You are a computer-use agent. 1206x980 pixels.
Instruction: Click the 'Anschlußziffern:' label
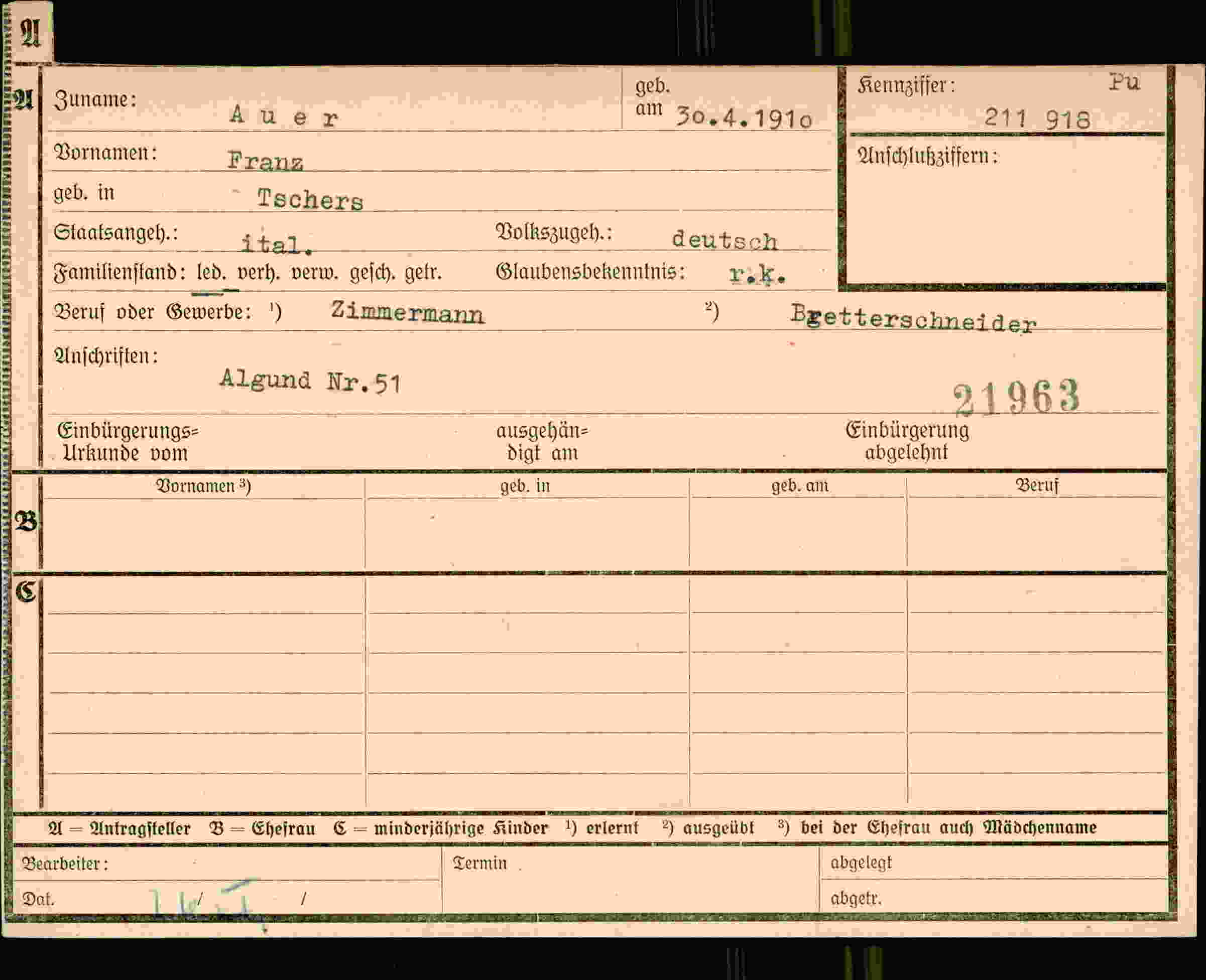point(928,156)
